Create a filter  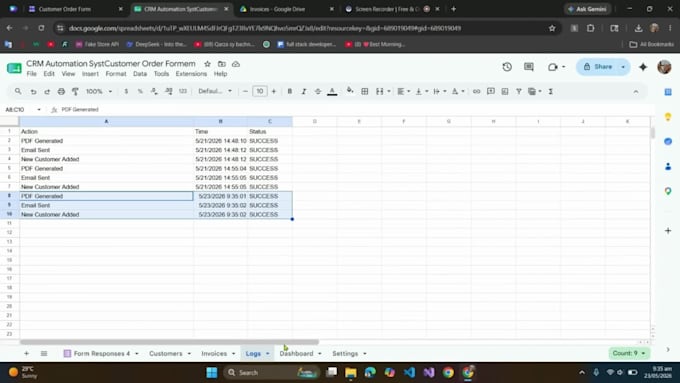(519, 92)
